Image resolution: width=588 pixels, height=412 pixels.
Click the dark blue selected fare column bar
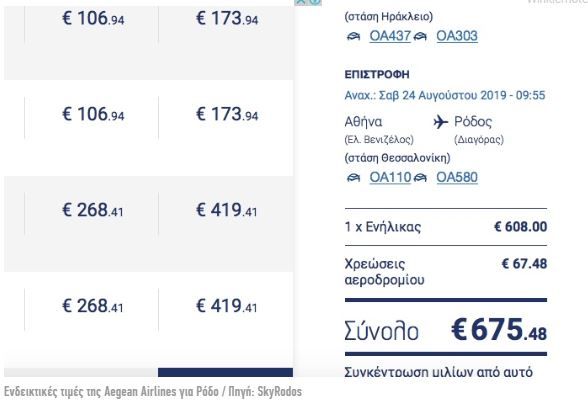click(x=225, y=372)
